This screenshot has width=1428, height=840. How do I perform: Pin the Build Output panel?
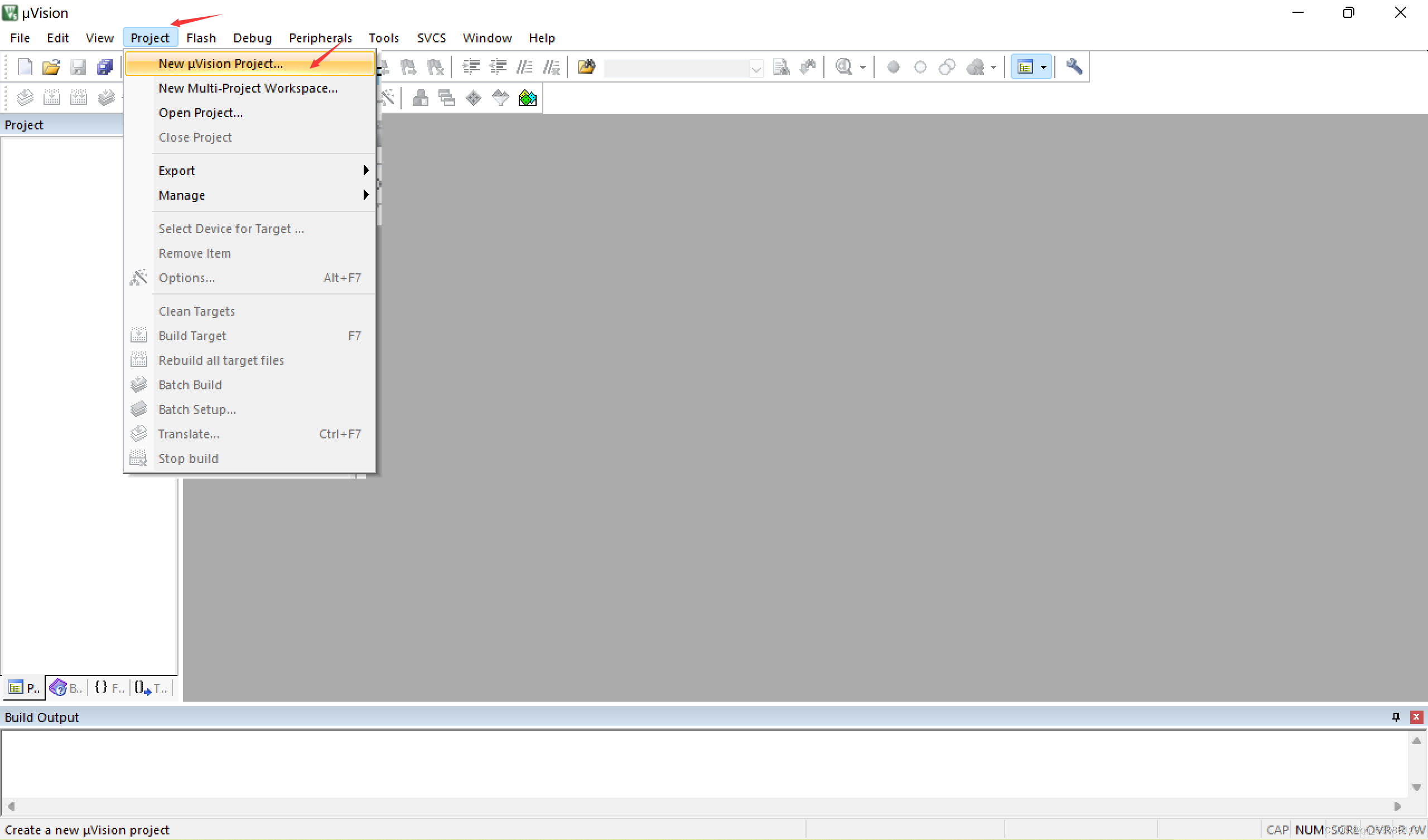tap(1396, 717)
